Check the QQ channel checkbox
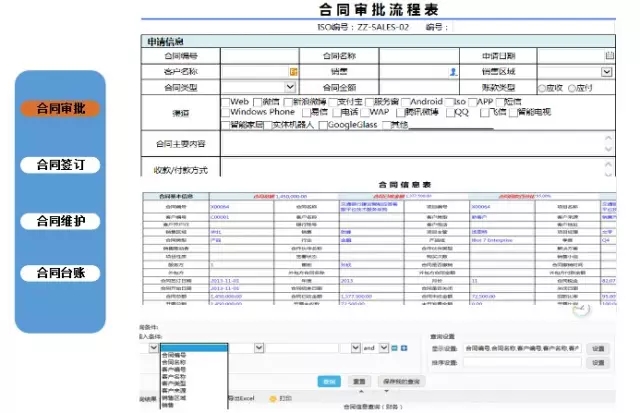 [450, 113]
